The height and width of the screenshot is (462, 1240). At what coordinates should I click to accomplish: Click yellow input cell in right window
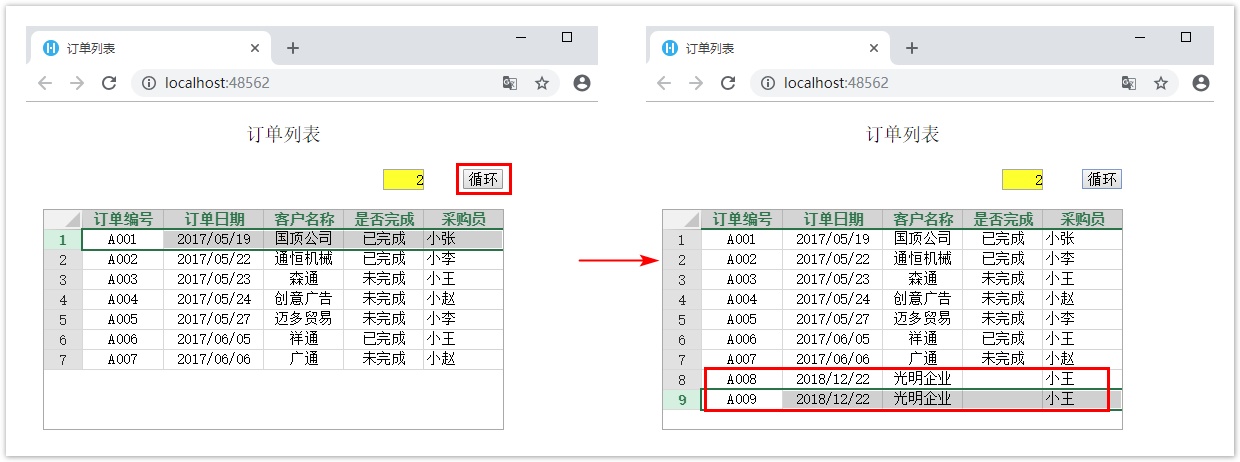1023,179
